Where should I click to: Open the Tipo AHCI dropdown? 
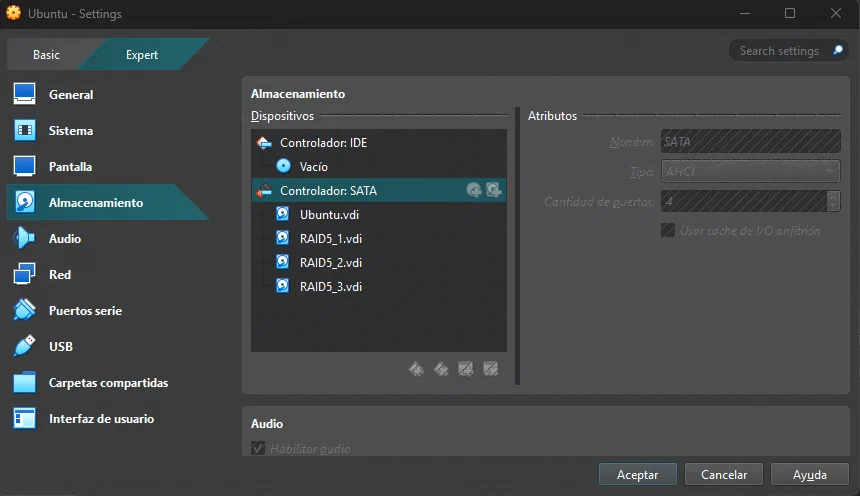pos(750,172)
